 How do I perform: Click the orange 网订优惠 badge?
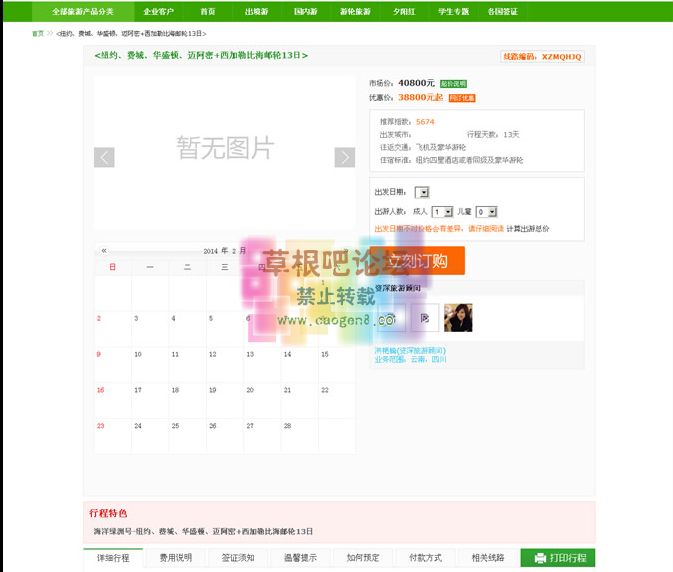tap(462, 98)
